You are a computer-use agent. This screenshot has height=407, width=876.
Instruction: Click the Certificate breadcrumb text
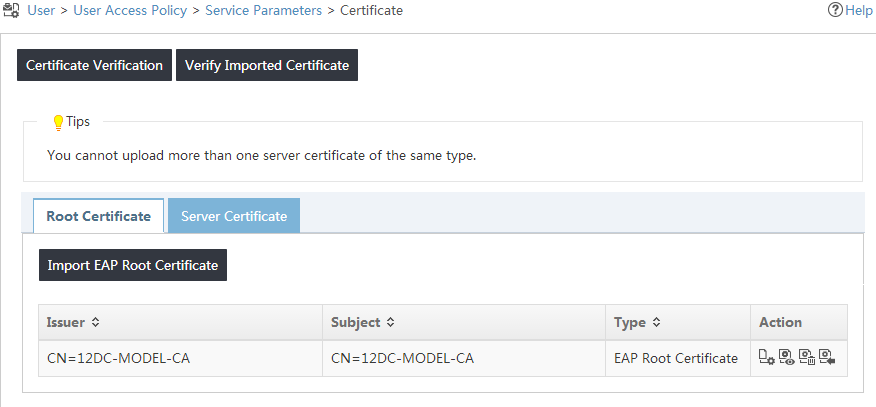coord(372,11)
